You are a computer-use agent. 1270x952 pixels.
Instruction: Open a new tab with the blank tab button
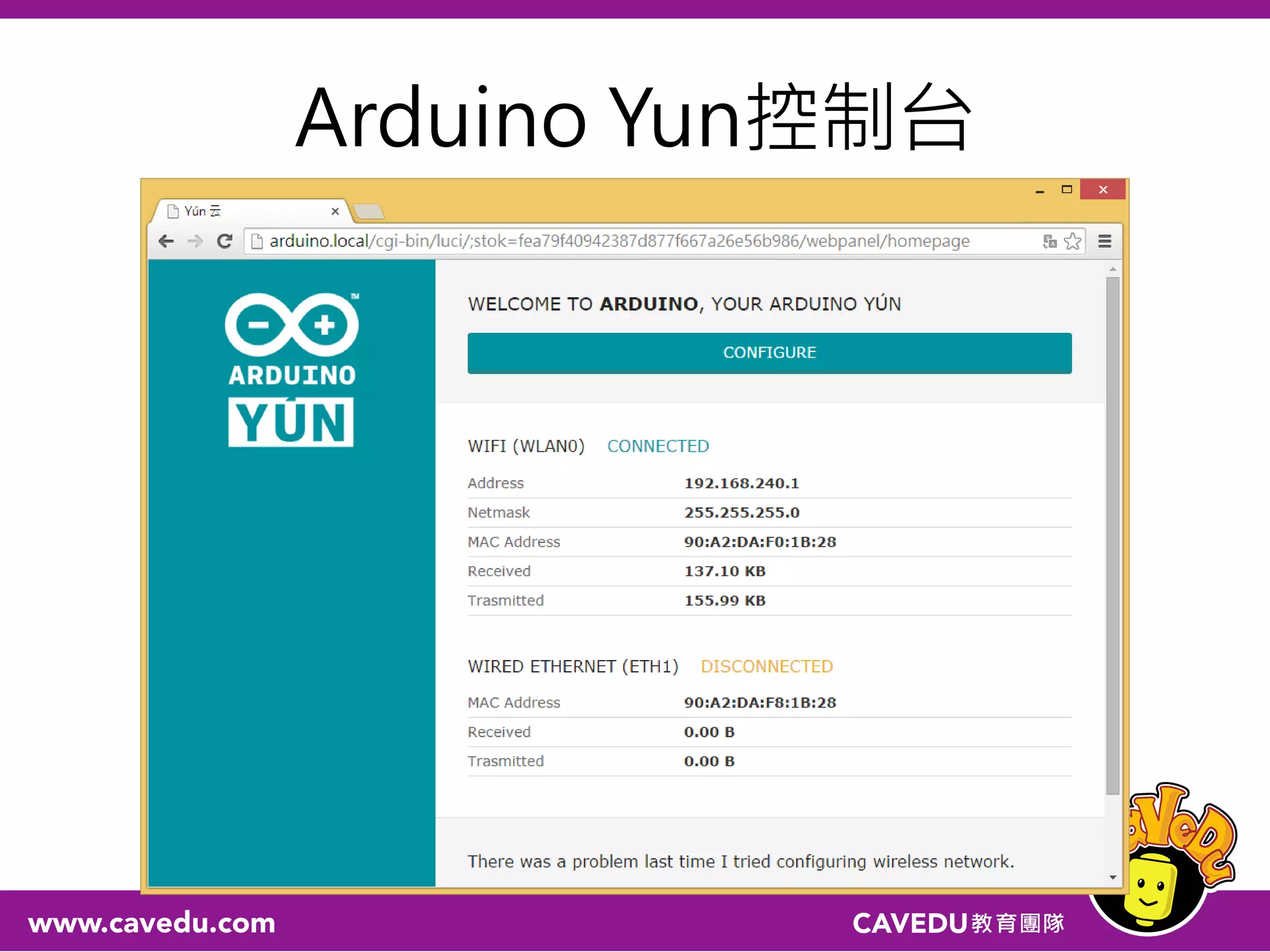click(368, 211)
